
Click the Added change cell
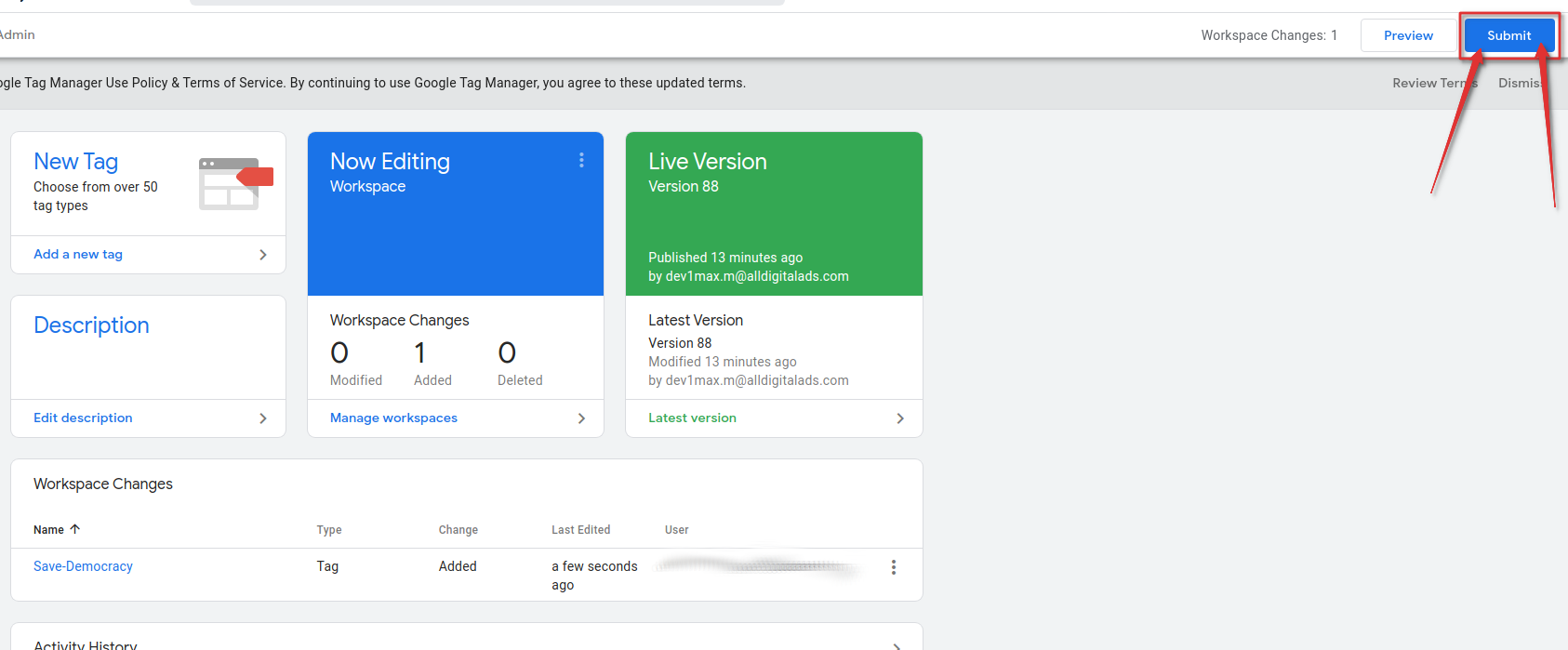pos(458,566)
